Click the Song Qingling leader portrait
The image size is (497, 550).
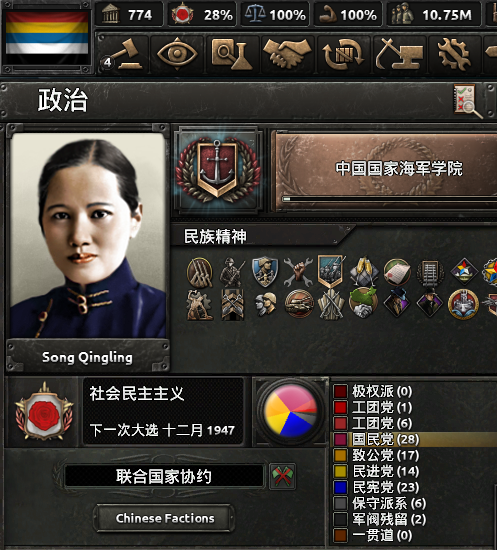[88, 235]
